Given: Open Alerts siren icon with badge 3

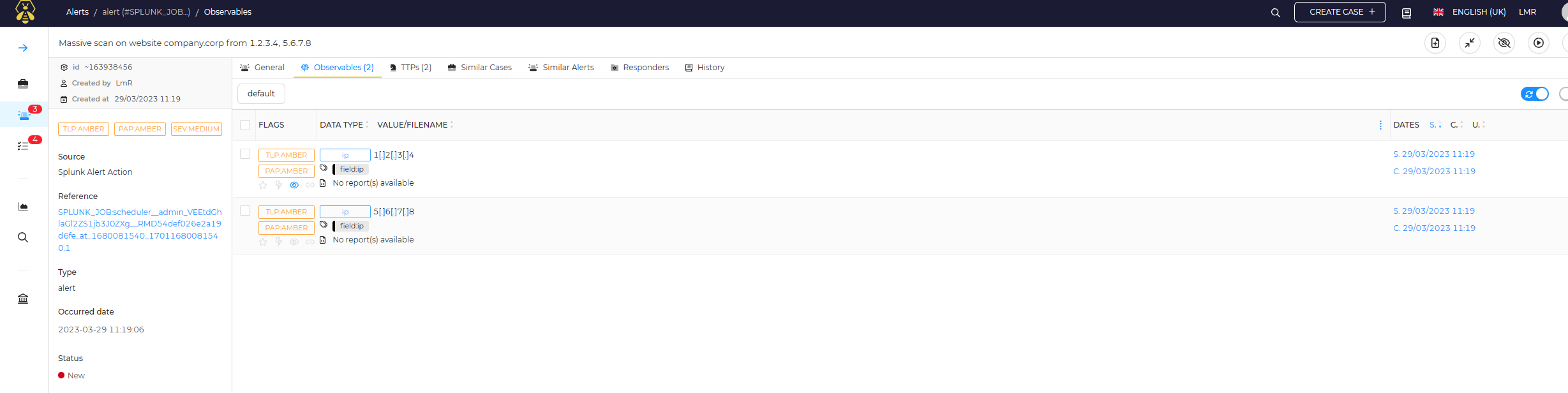Looking at the screenshot, I should pyautogui.click(x=24, y=115).
